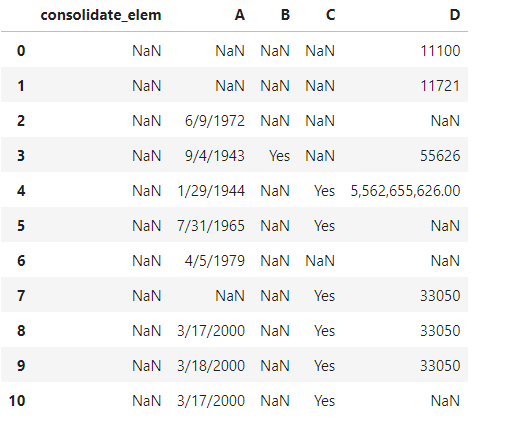This screenshot has height=424, width=505.
Task: Select the cell containing 11100
Action: pyautogui.click(x=440, y=51)
